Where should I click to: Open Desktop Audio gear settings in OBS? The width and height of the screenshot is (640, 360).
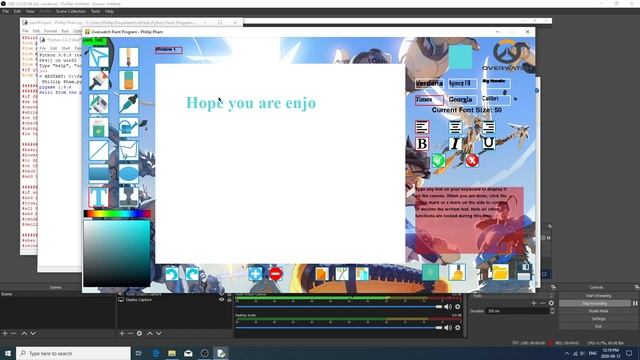tap(458, 327)
